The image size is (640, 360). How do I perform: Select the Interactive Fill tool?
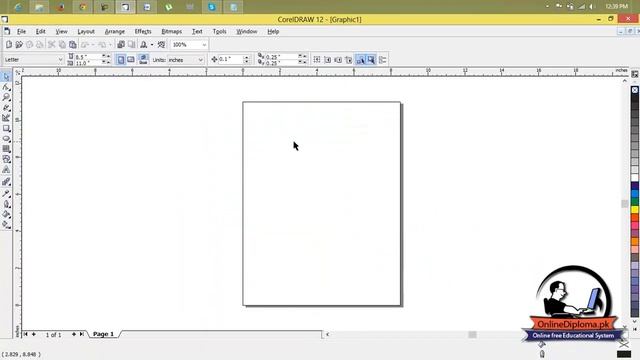(x=6, y=224)
